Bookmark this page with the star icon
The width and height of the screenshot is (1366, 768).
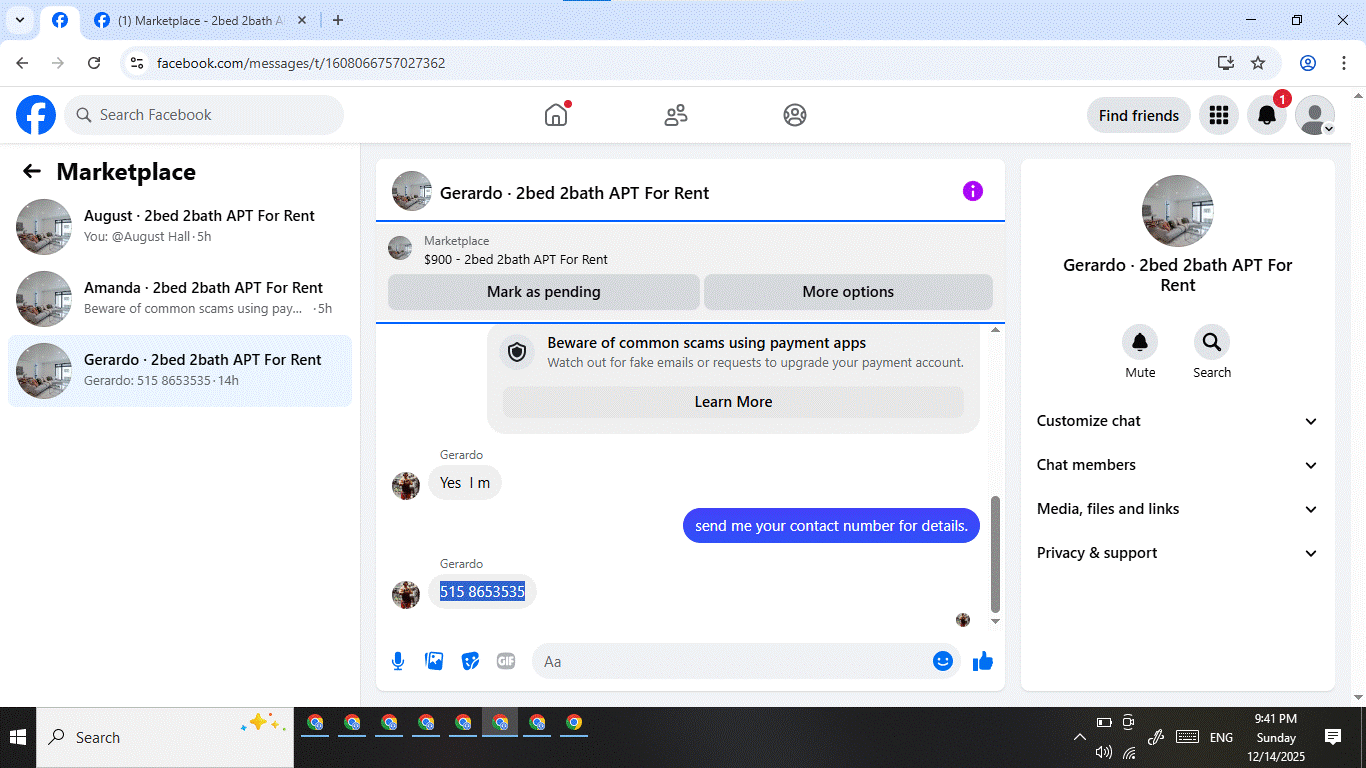coord(1258,63)
